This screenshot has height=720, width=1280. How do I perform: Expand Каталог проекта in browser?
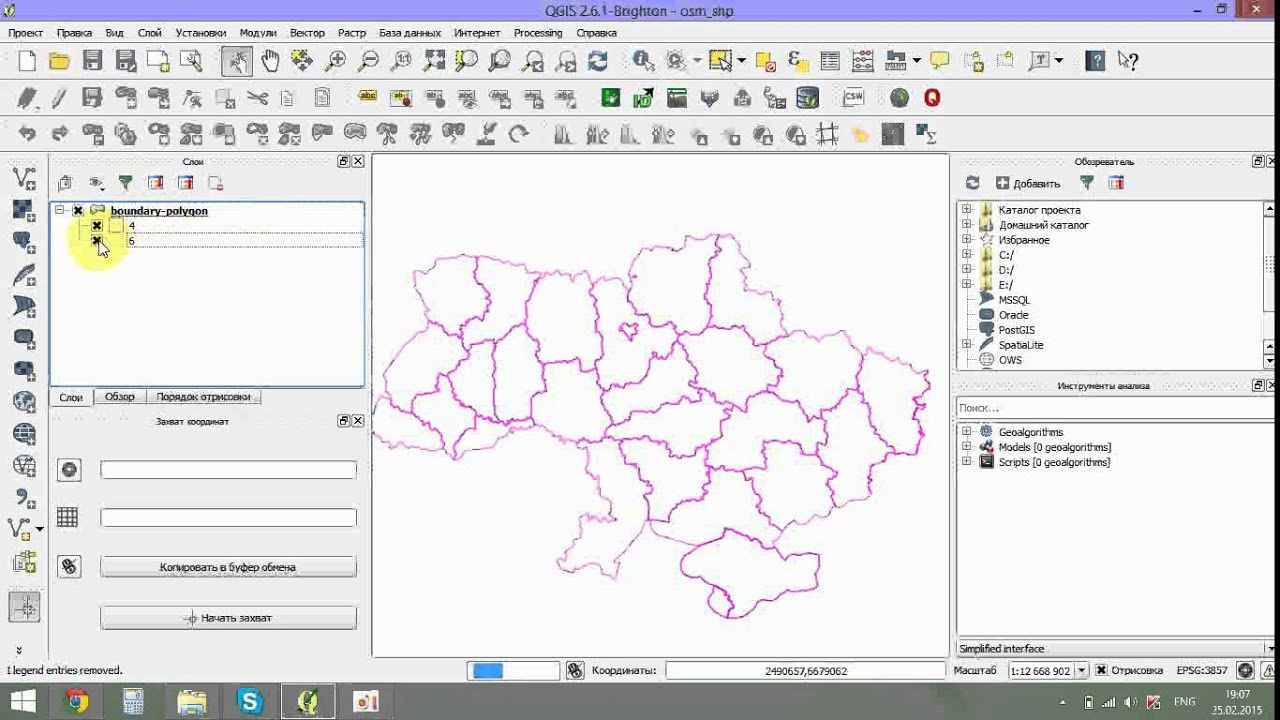pyautogui.click(x=966, y=210)
